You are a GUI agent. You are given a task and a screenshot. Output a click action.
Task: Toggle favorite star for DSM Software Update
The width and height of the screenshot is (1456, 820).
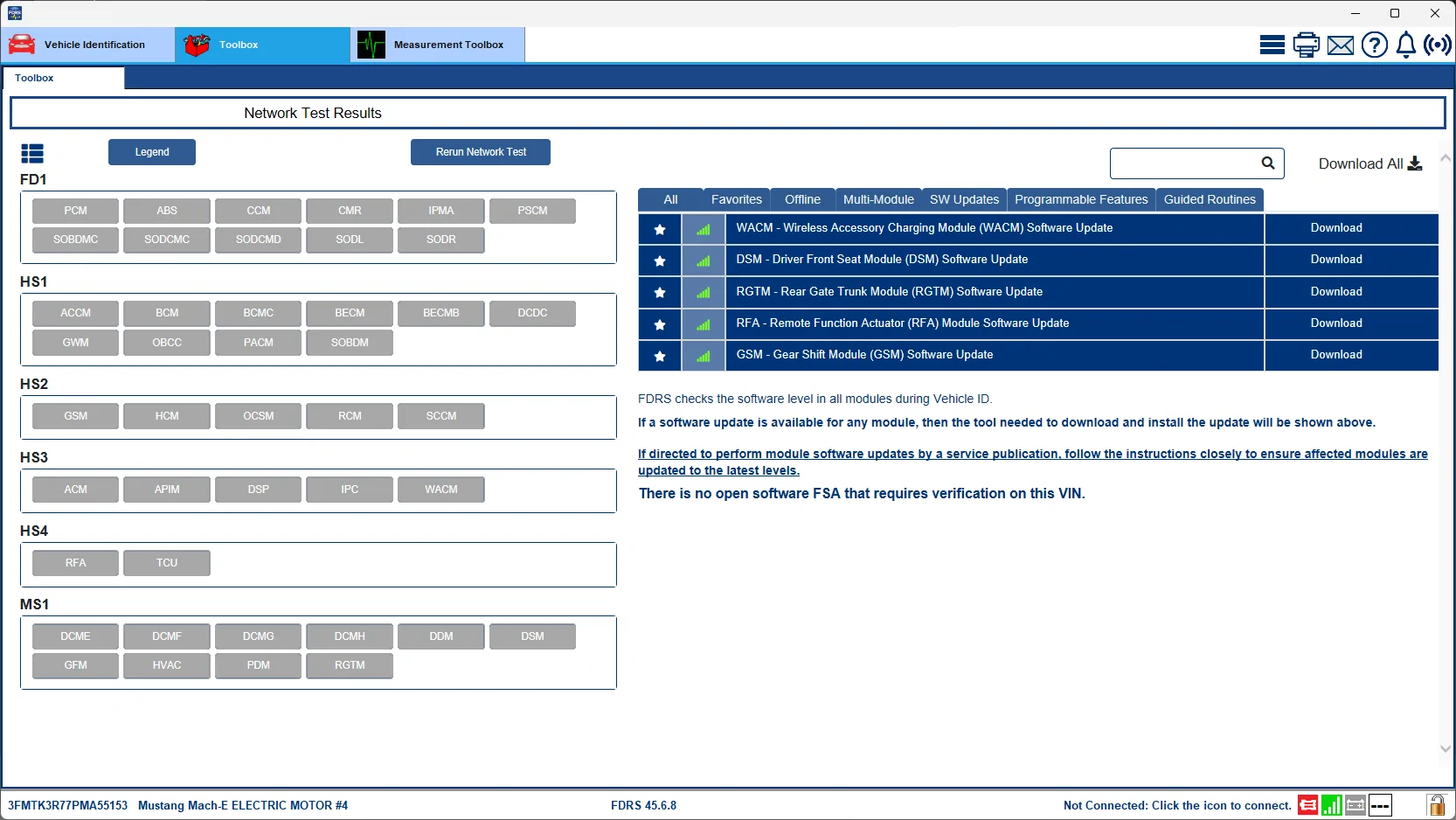tap(660, 261)
